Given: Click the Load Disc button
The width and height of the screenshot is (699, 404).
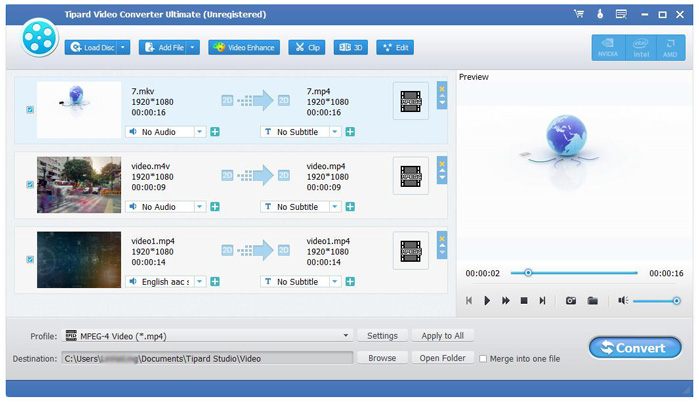Looking at the screenshot, I should 92,48.
